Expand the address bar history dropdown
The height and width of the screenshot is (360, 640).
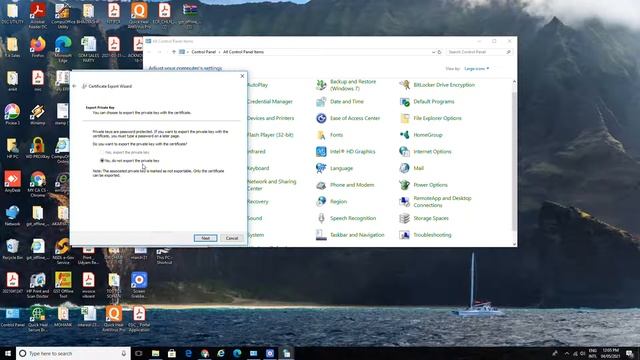(433, 52)
